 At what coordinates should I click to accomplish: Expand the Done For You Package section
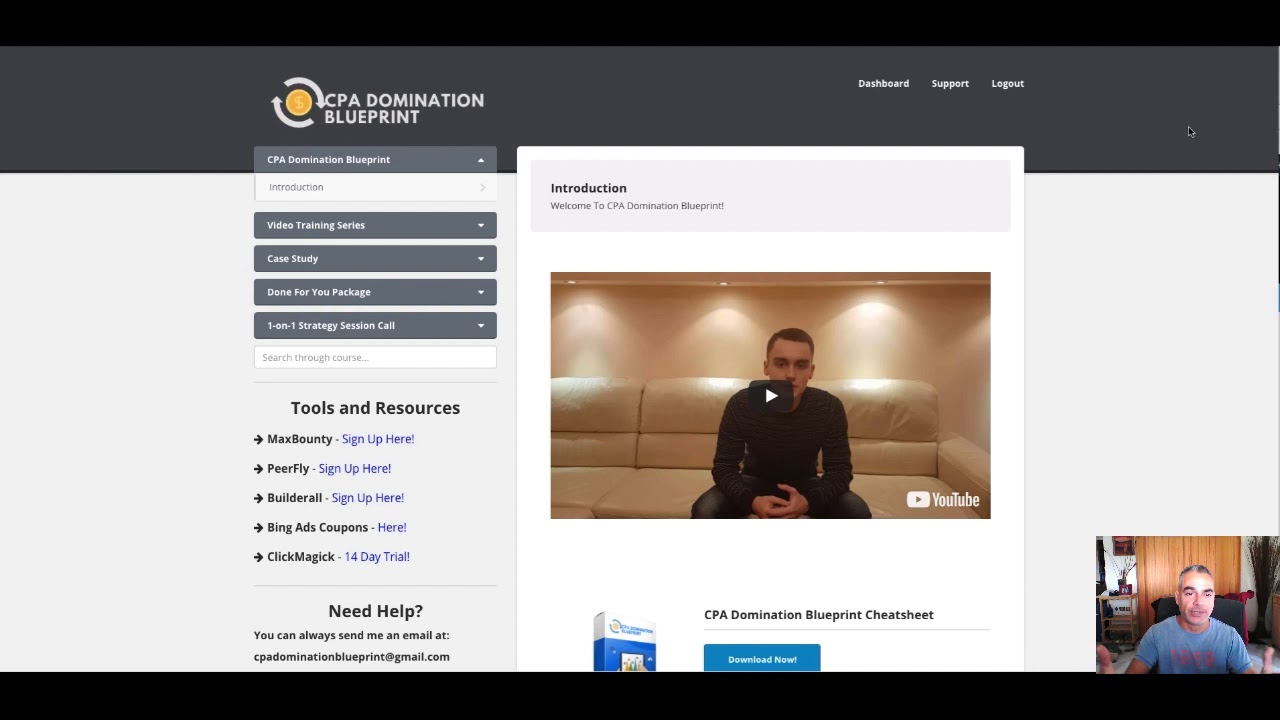click(375, 292)
